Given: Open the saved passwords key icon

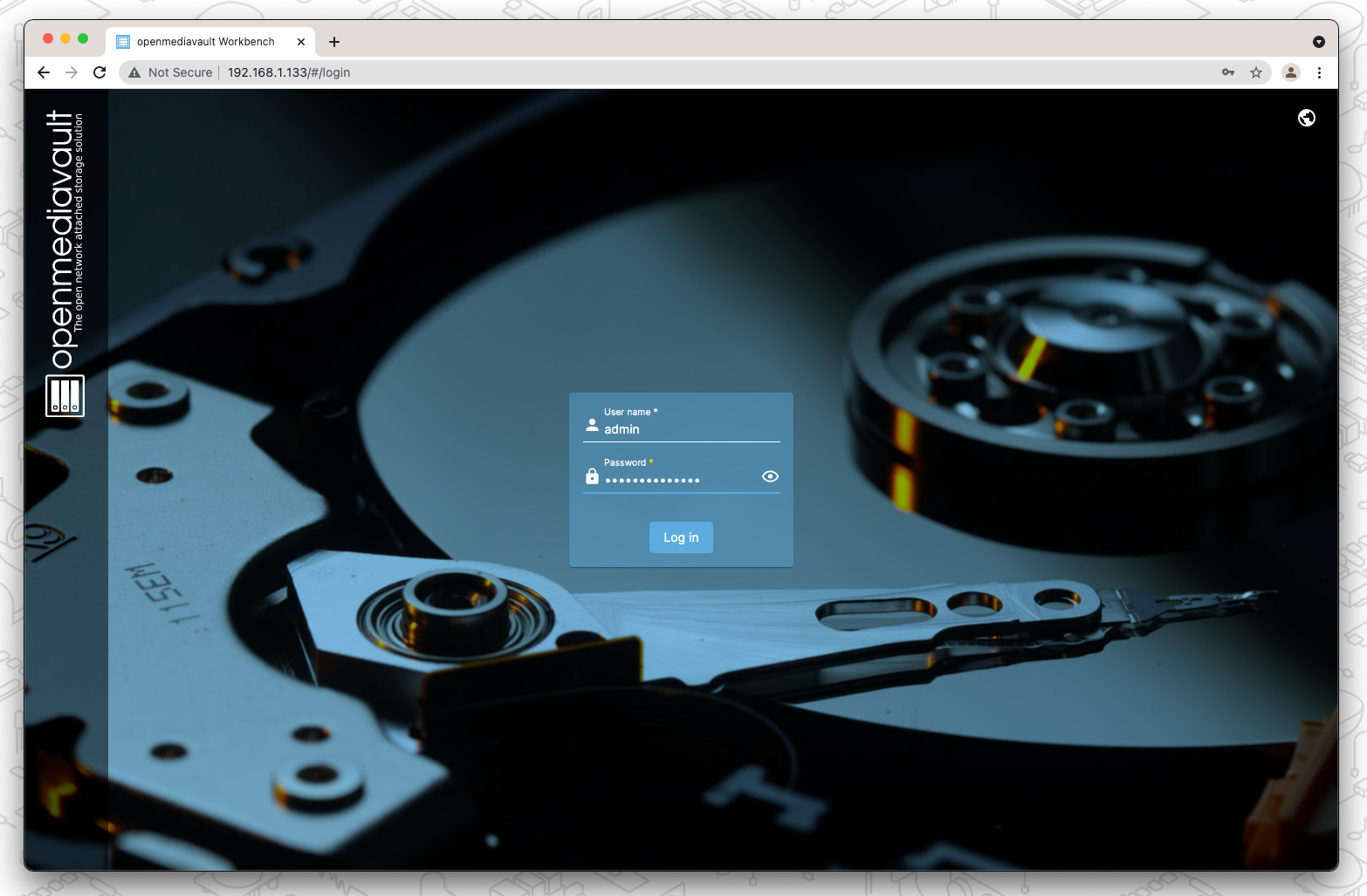Looking at the screenshot, I should click(x=1228, y=72).
